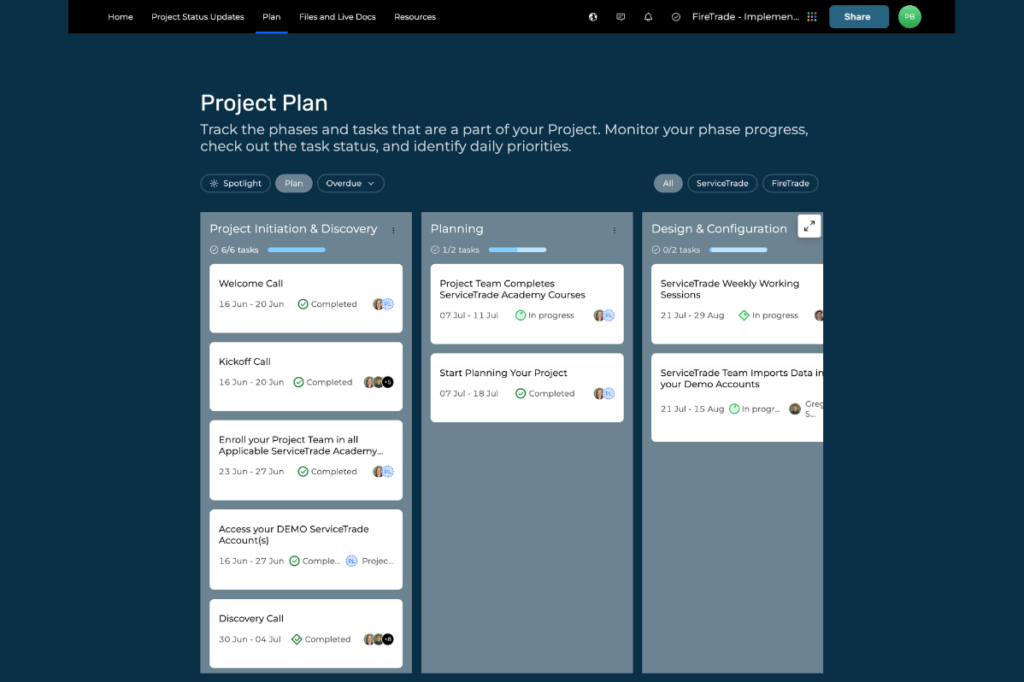Click the check-circle icon near the project name
The width and height of the screenshot is (1024, 682).
pyautogui.click(x=675, y=16)
